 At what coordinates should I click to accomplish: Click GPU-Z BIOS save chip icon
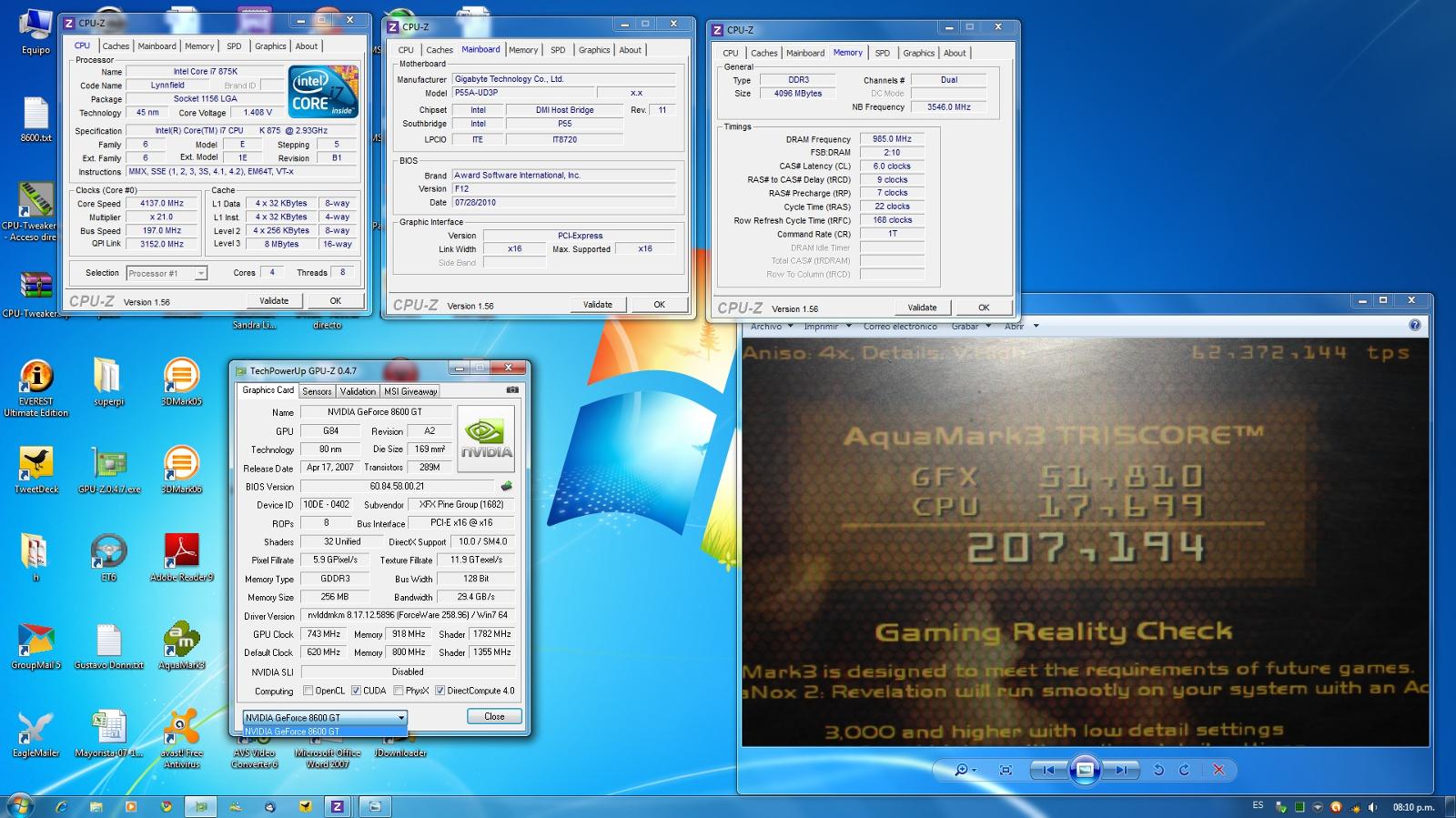(x=507, y=486)
